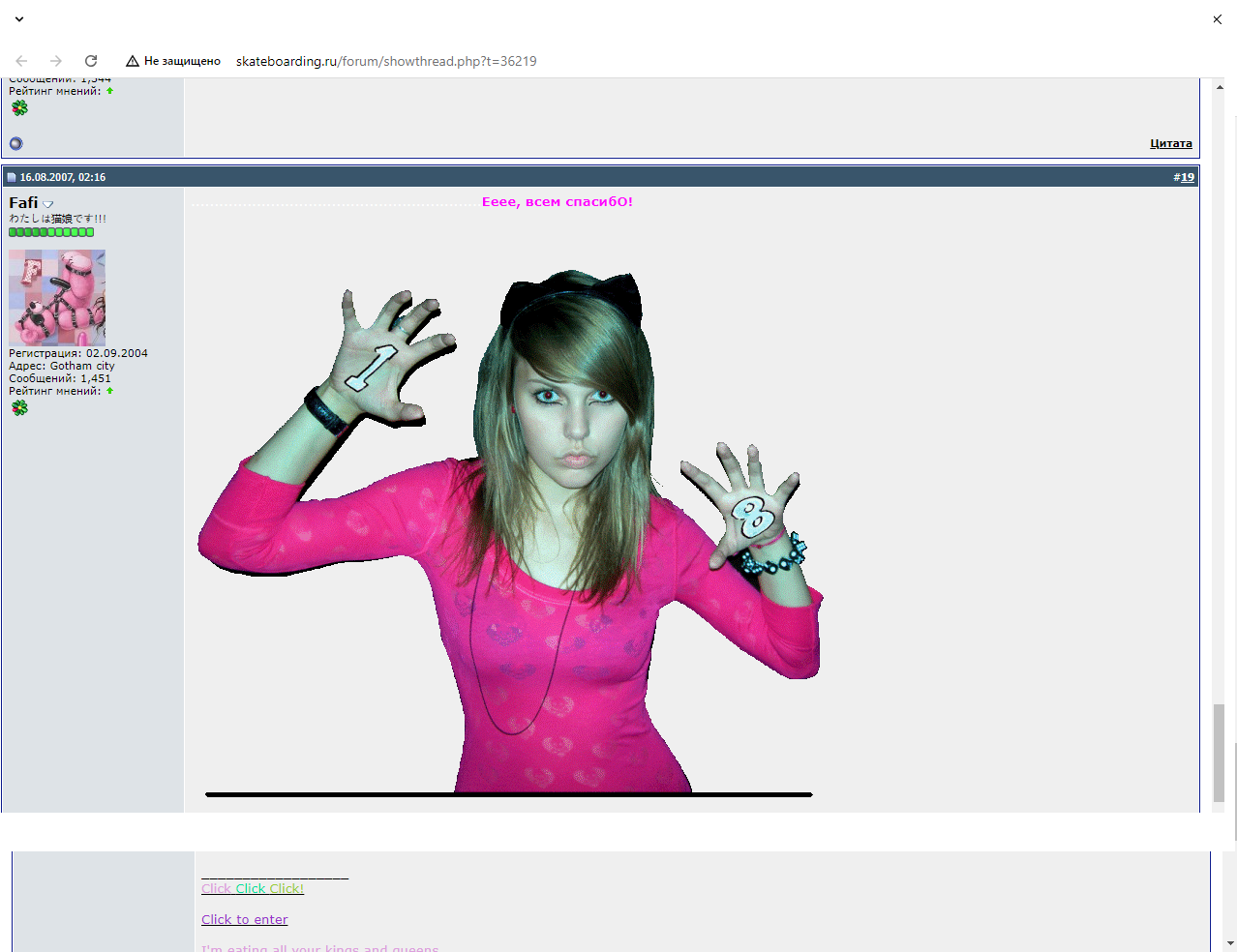Screen dimensions: 1237x952
Task: Focus the skateboarding.ru address bar URL
Action: point(386,61)
